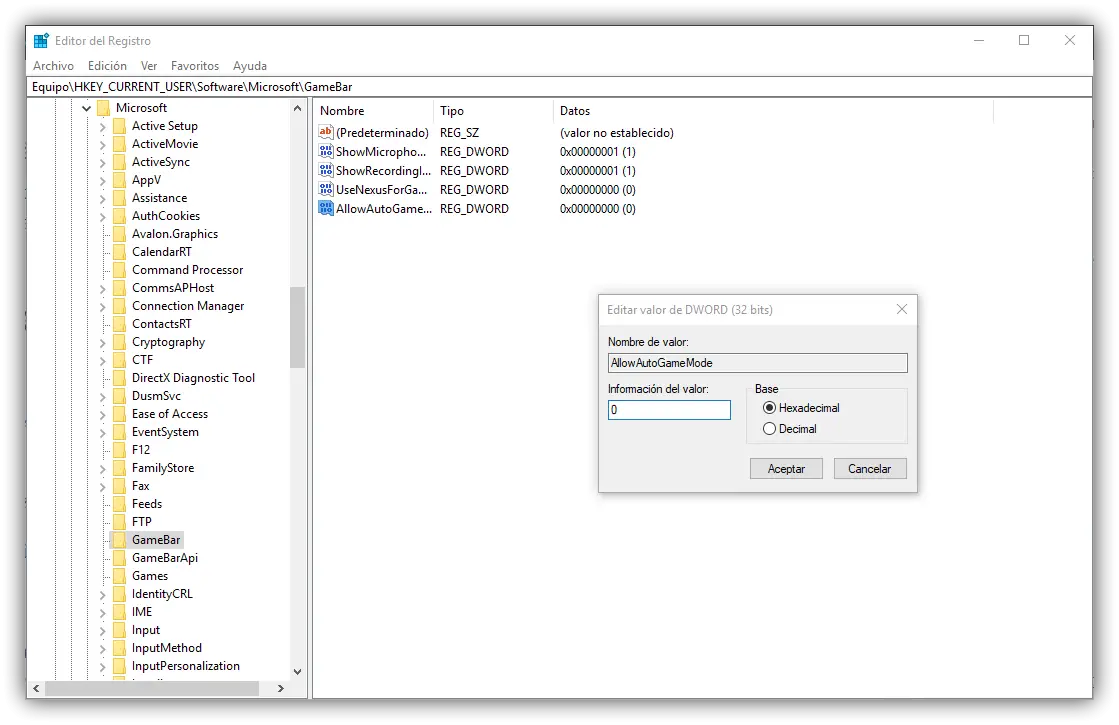Open the Ayuda menu
Screen dimensions: 1119x725
pyautogui.click(x=250, y=66)
